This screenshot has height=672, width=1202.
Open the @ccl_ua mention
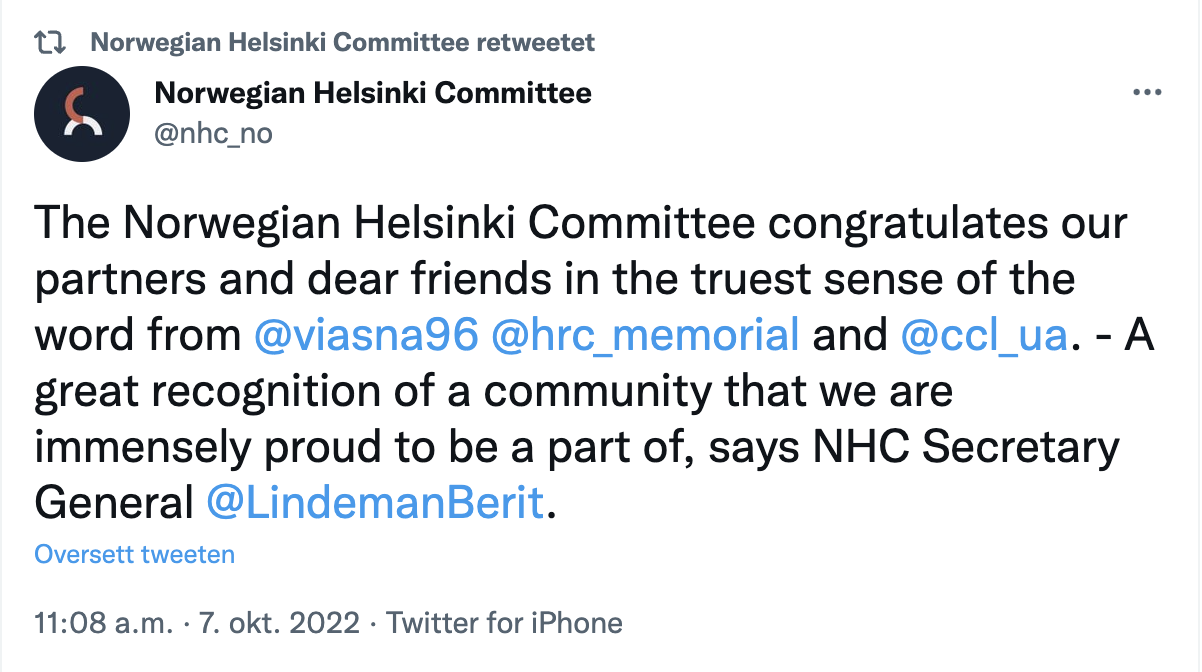984,336
